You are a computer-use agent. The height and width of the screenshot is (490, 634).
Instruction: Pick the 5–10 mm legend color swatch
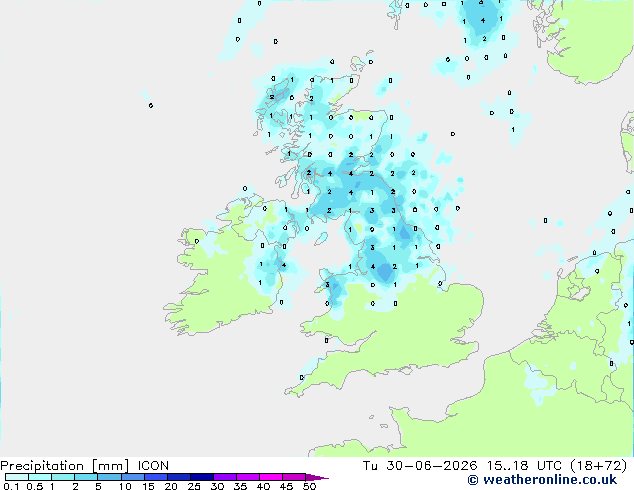[109, 477]
